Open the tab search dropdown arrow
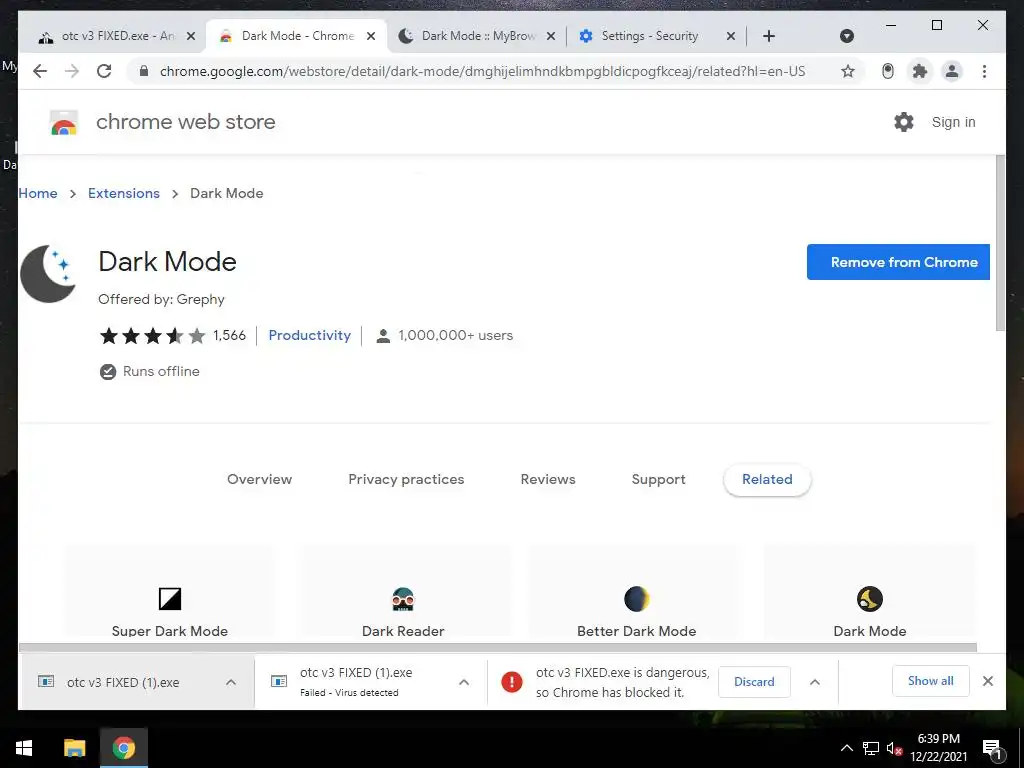Image resolution: width=1024 pixels, height=768 pixels. pos(846,36)
